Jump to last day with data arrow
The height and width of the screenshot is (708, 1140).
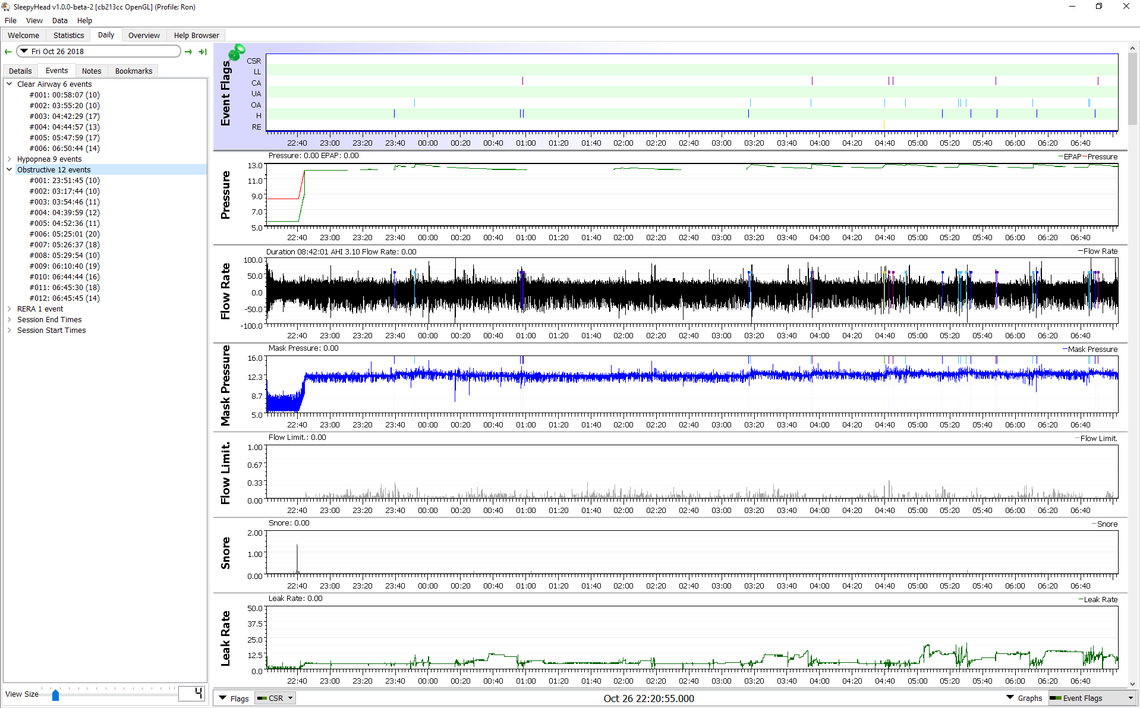coord(203,52)
